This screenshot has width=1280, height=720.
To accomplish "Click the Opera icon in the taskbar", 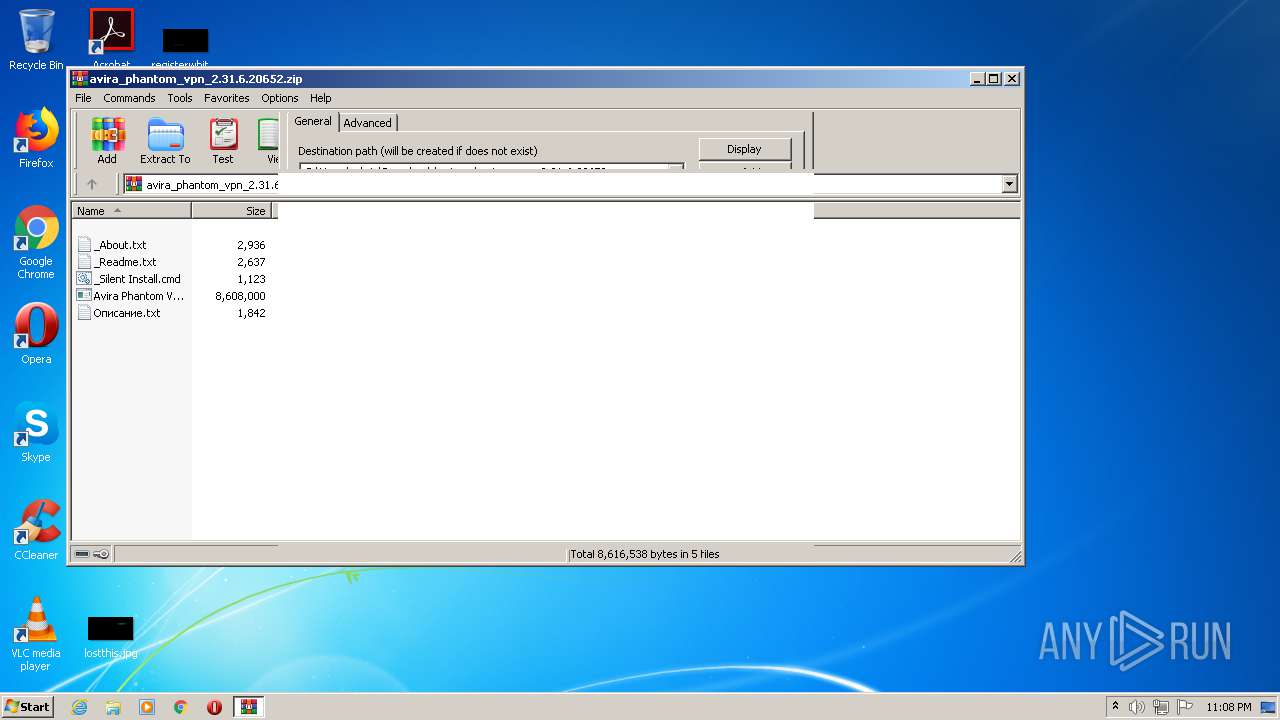I will [x=214, y=707].
